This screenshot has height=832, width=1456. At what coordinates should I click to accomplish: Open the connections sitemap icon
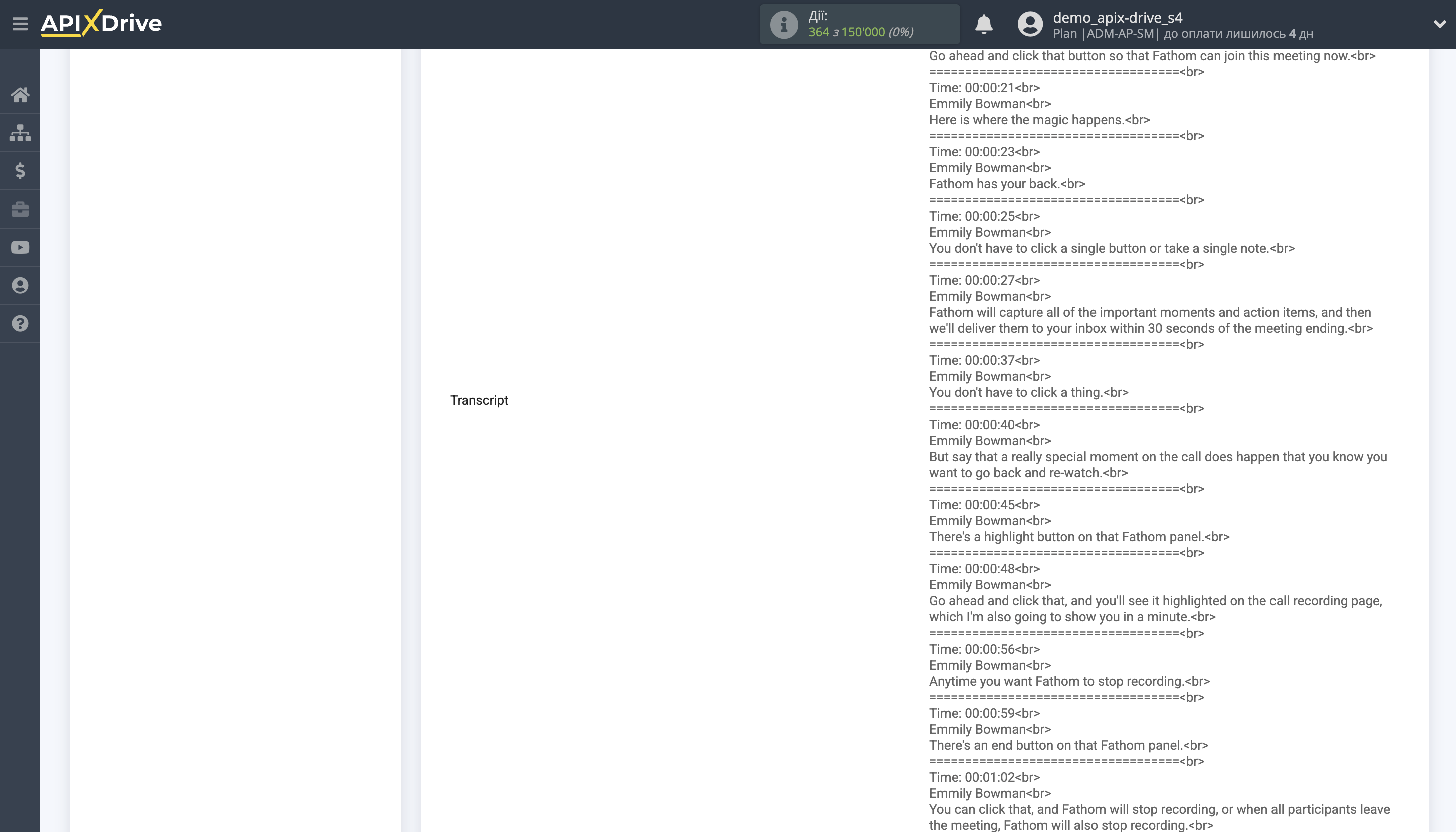[x=20, y=133]
